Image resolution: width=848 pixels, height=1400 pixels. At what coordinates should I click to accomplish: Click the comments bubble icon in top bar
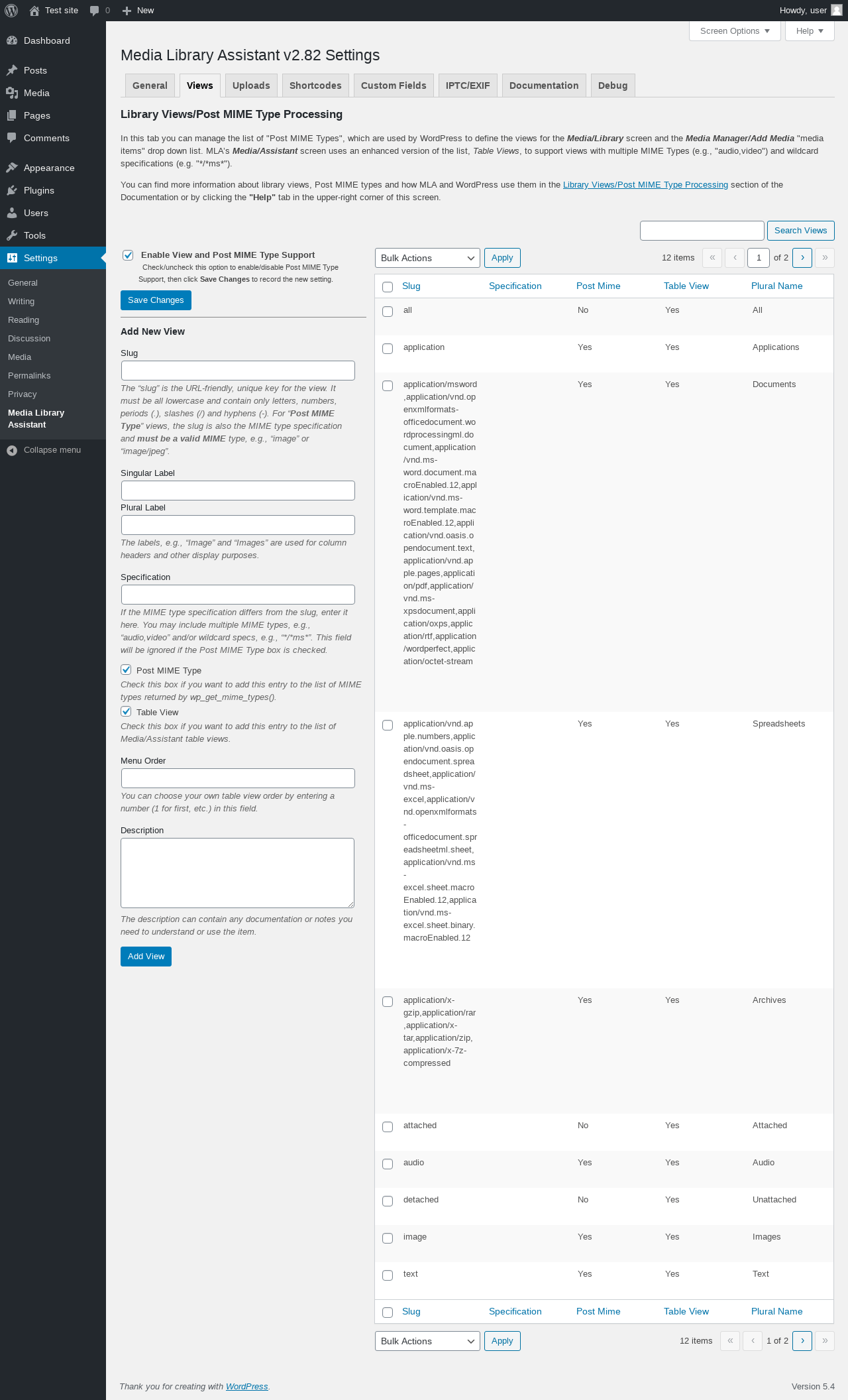(x=95, y=11)
